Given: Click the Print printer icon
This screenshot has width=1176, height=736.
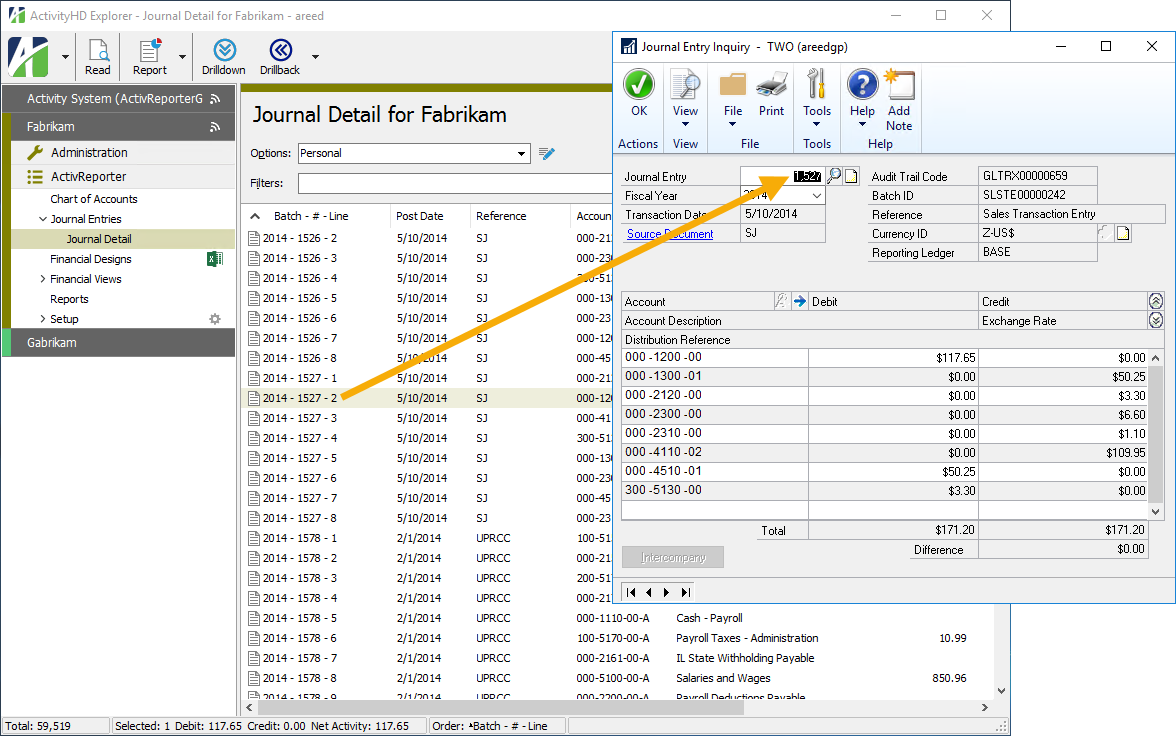Looking at the screenshot, I should tap(771, 86).
